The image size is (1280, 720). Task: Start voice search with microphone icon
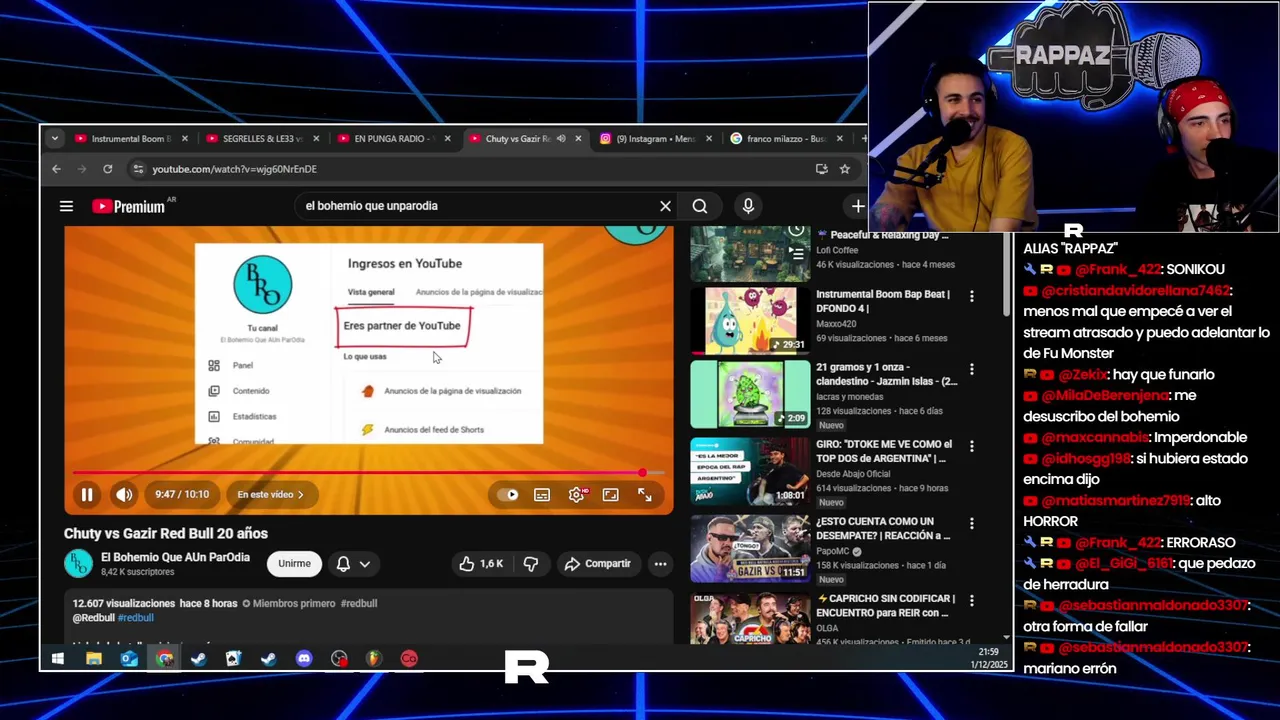pyautogui.click(x=748, y=206)
